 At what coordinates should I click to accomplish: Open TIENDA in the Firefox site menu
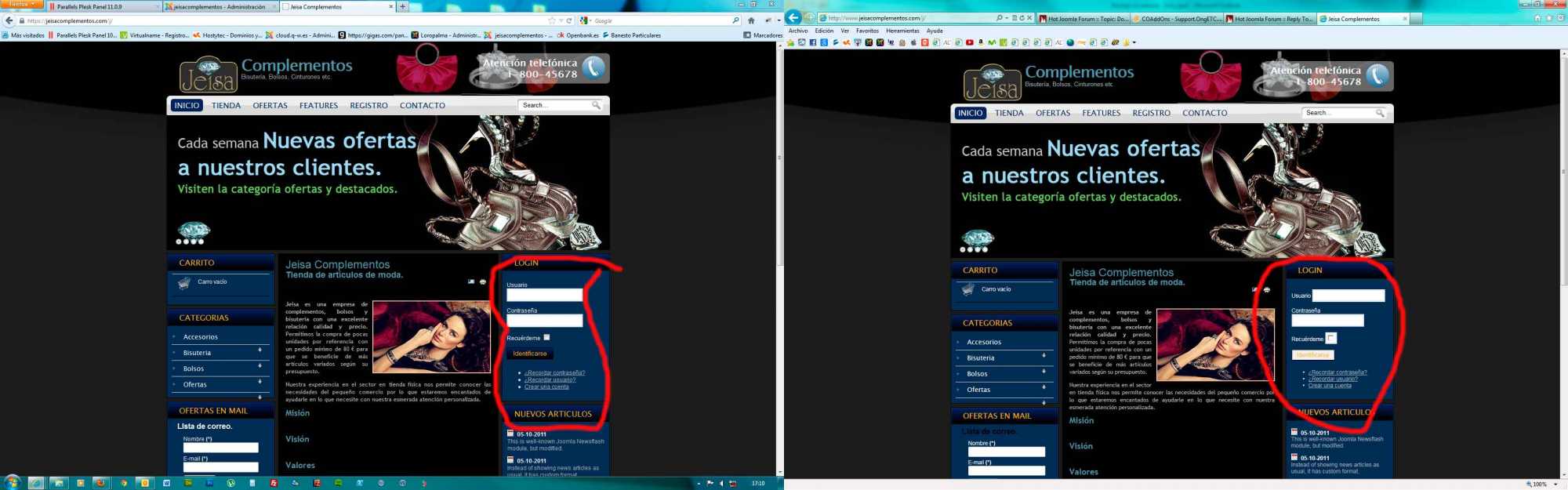coord(226,106)
